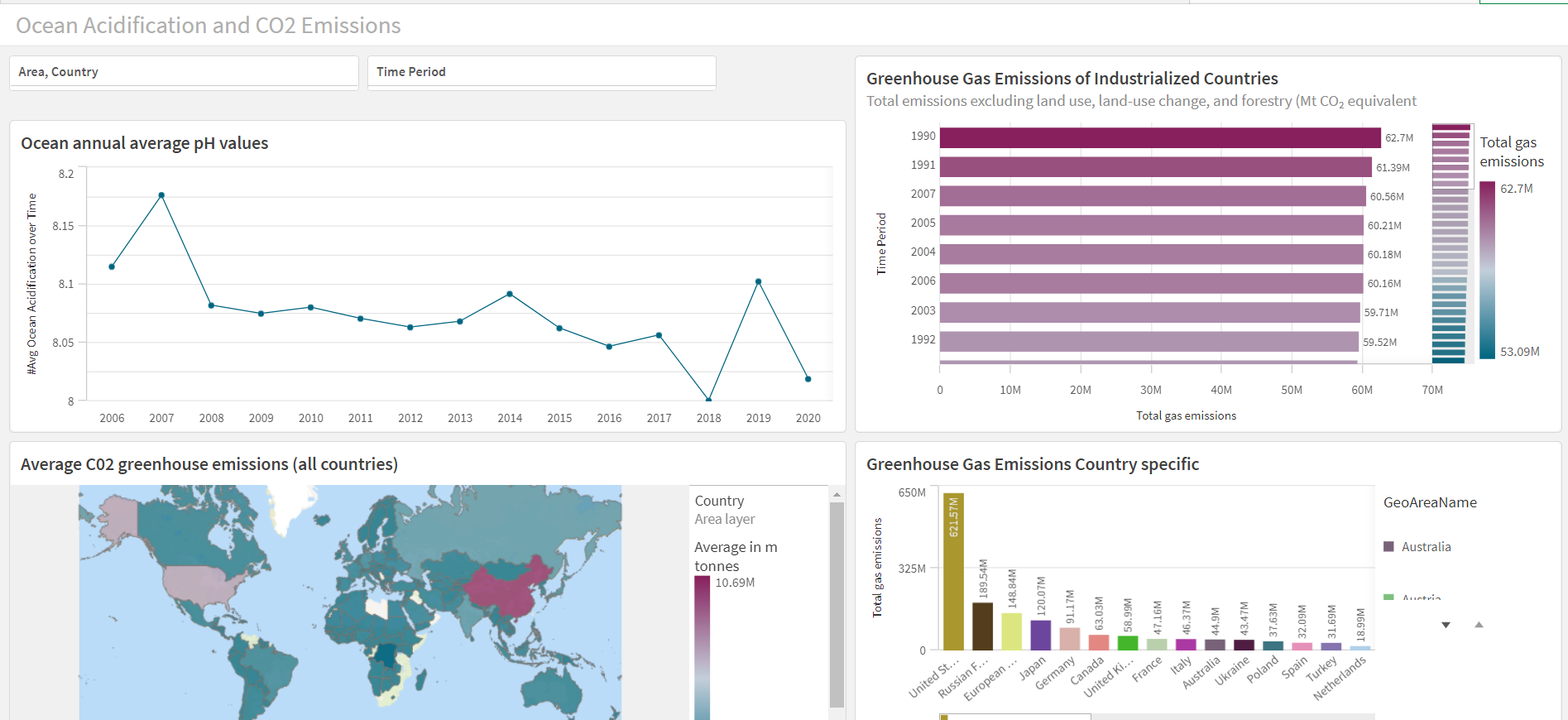The width and height of the screenshot is (1568, 720).
Task: Click the 1992 time period label
Action: pos(923,339)
